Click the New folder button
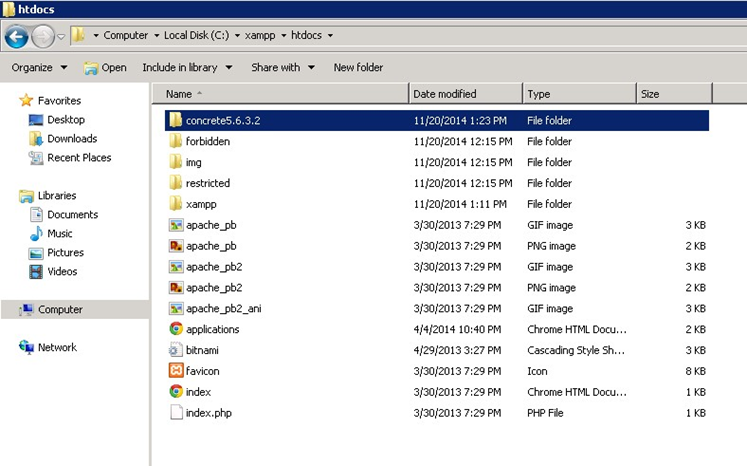Image resolution: width=747 pixels, height=466 pixels. (x=358, y=68)
